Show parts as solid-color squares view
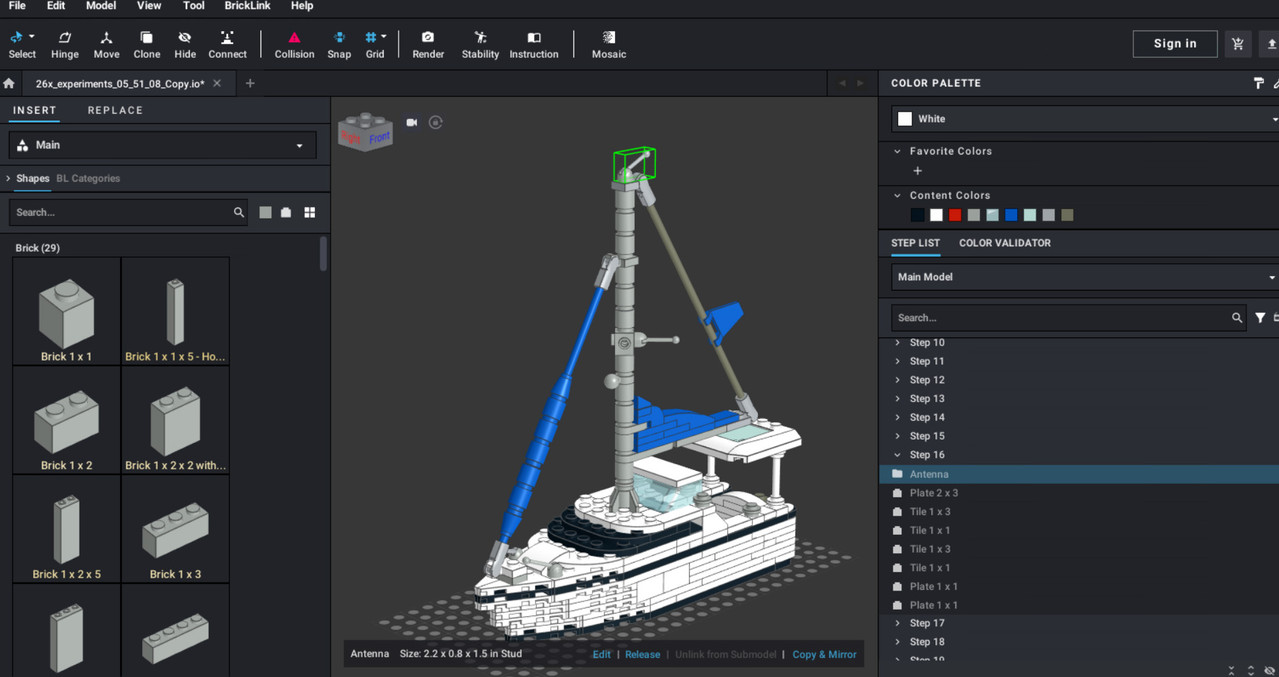Image resolution: width=1279 pixels, height=677 pixels. [x=265, y=212]
